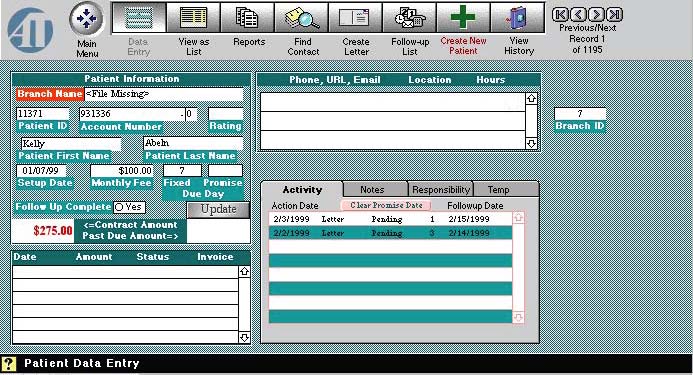Click the Branch ID field 7
The image size is (693, 375).
click(x=580, y=114)
